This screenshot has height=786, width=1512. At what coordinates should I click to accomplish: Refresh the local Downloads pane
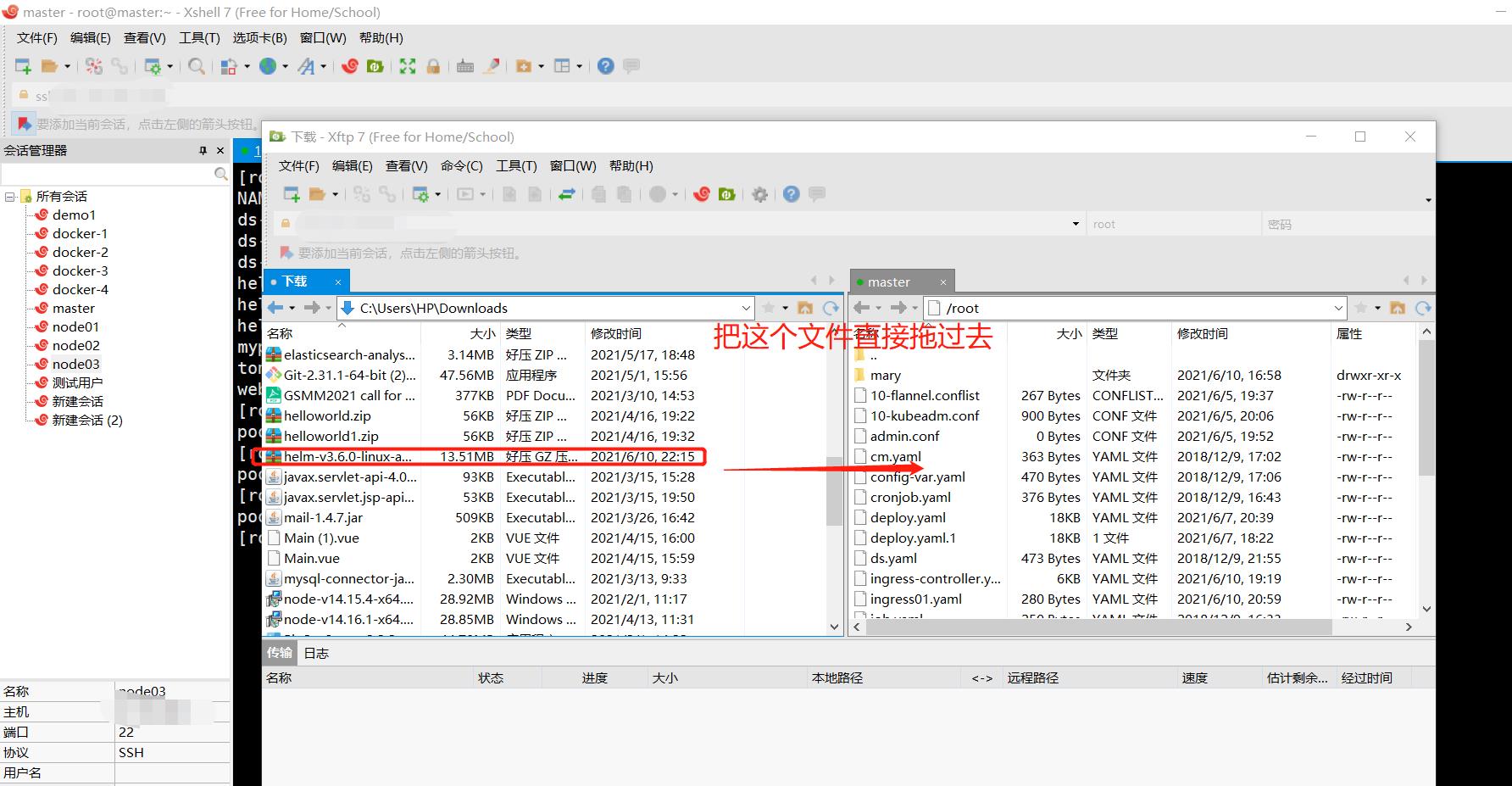click(831, 308)
